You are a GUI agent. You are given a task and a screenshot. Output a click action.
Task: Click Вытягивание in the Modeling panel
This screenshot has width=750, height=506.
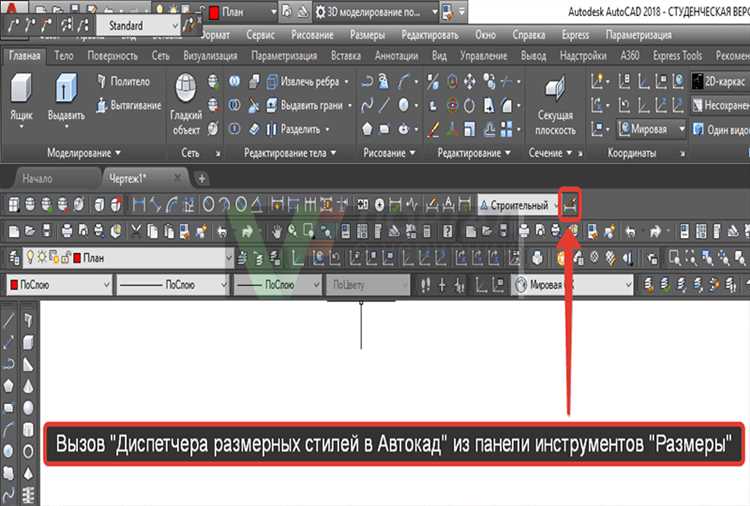[x=129, y=105]
